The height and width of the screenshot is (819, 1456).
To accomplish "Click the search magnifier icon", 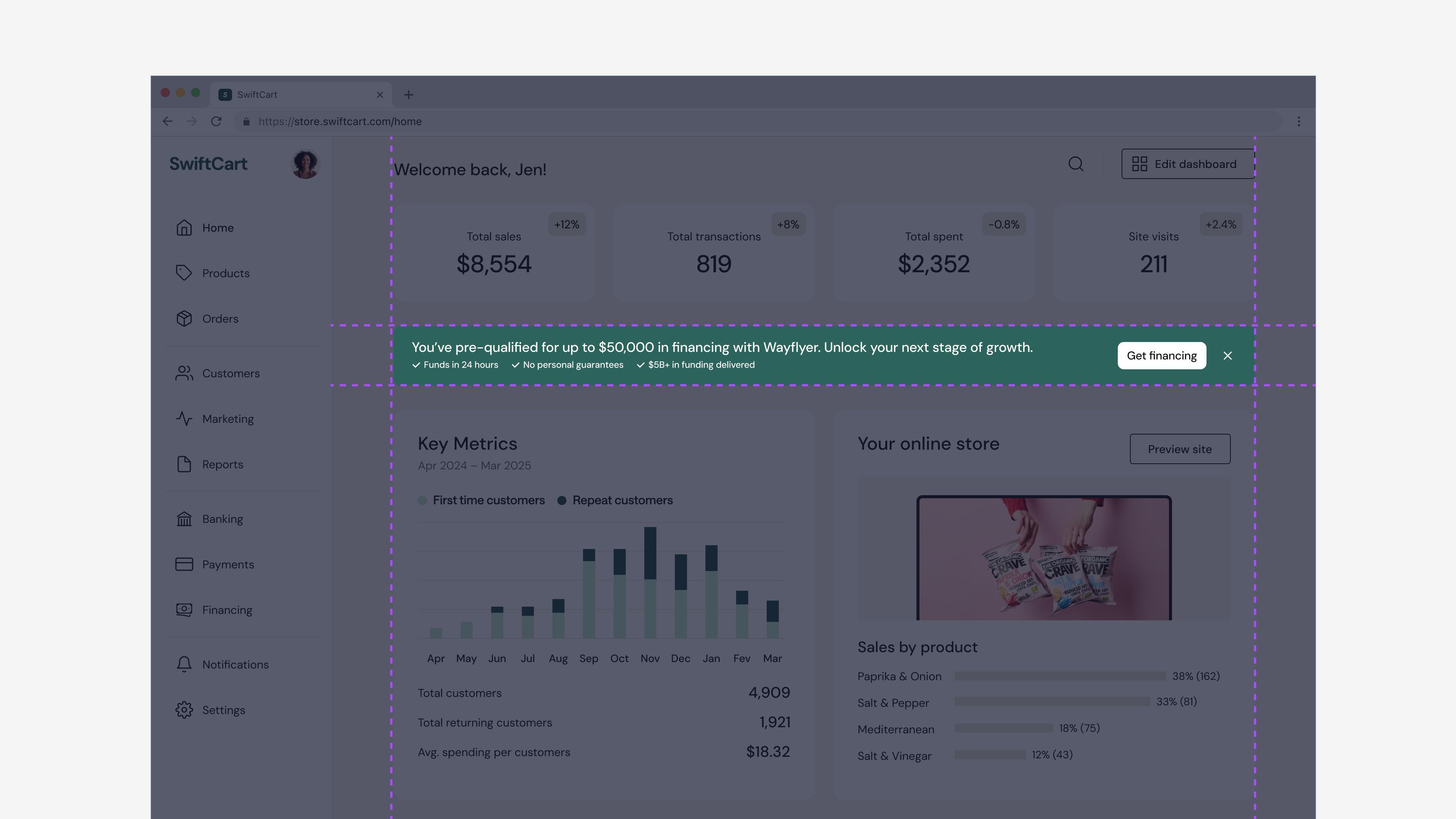I will [1076, 164].
